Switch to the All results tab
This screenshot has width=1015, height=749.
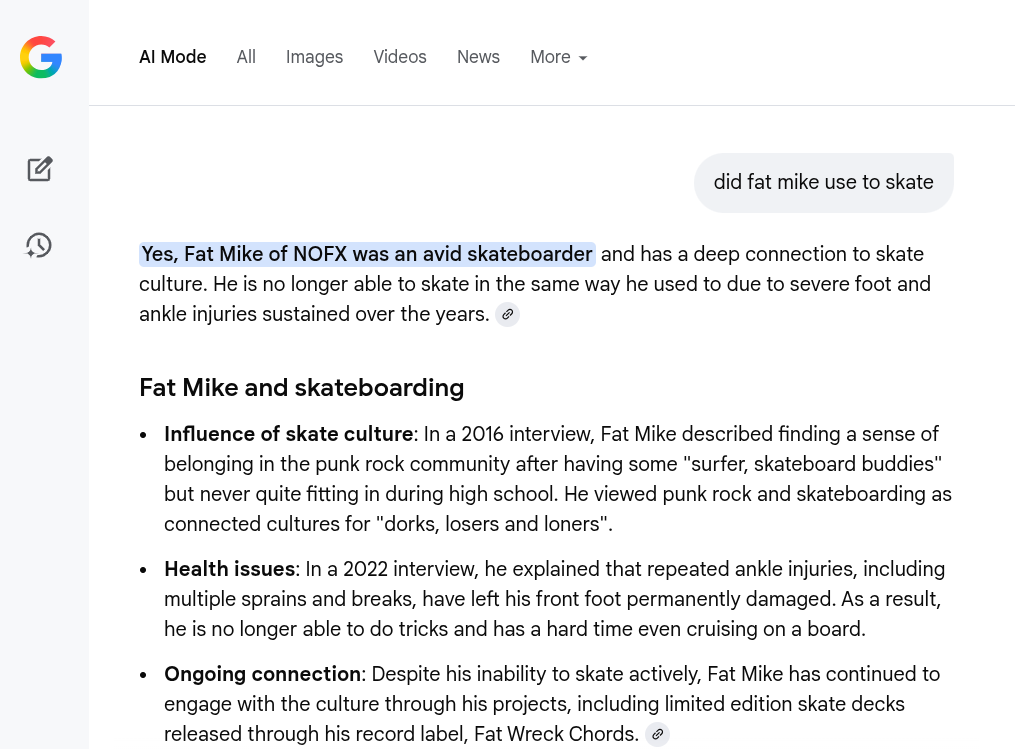(x=246, y=57)
